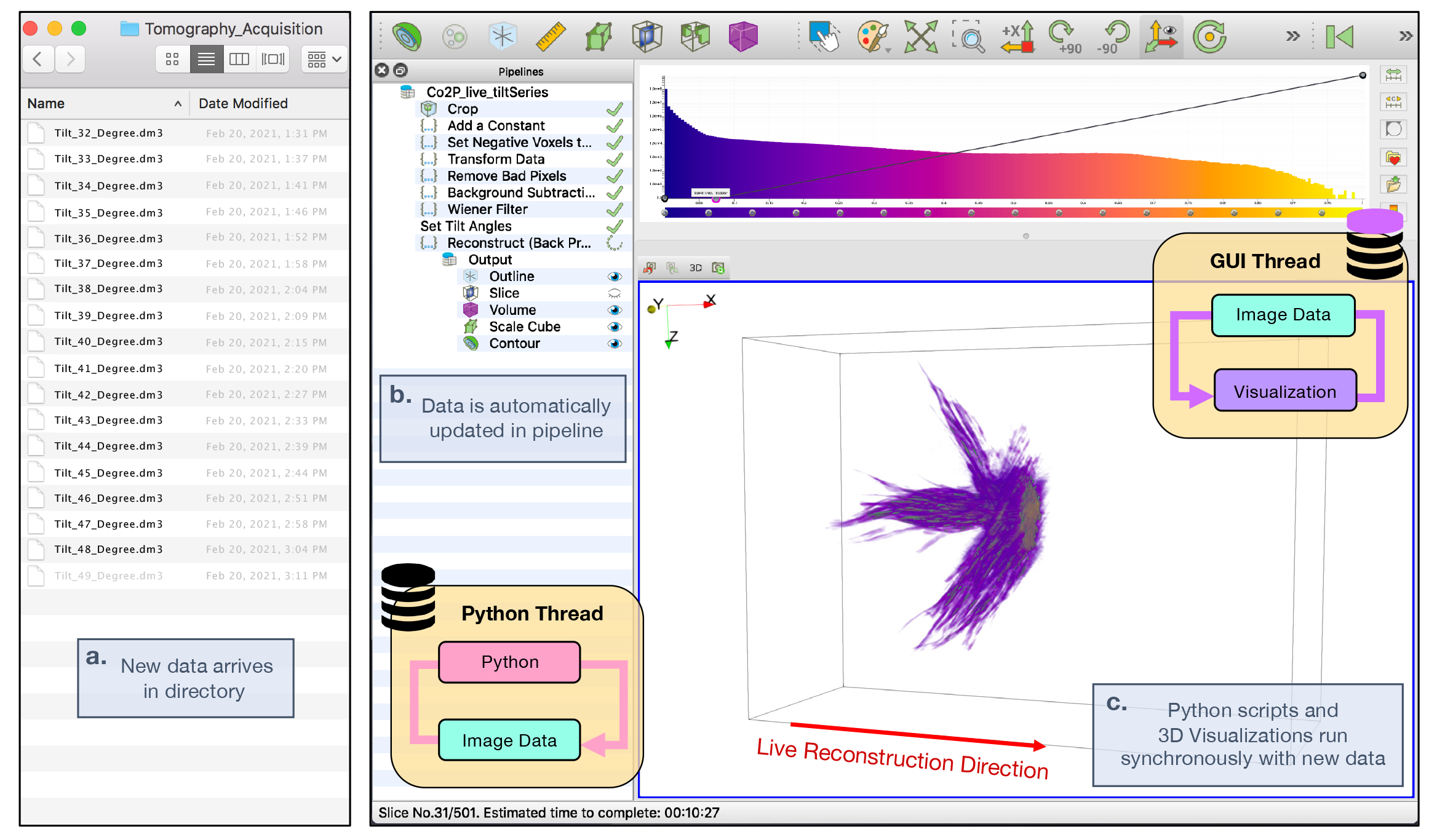Click the Volume module toolbar icon

743,37
